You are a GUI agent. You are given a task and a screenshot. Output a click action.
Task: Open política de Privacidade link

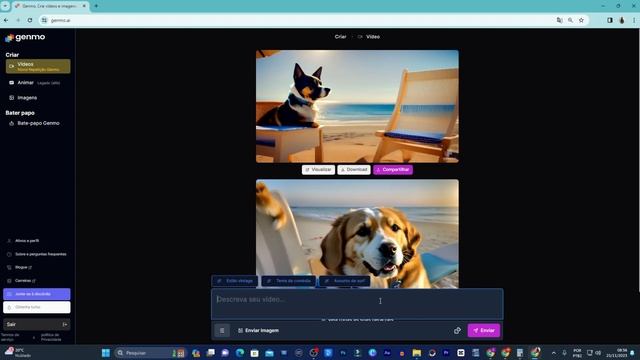click(x=51, y=337)
